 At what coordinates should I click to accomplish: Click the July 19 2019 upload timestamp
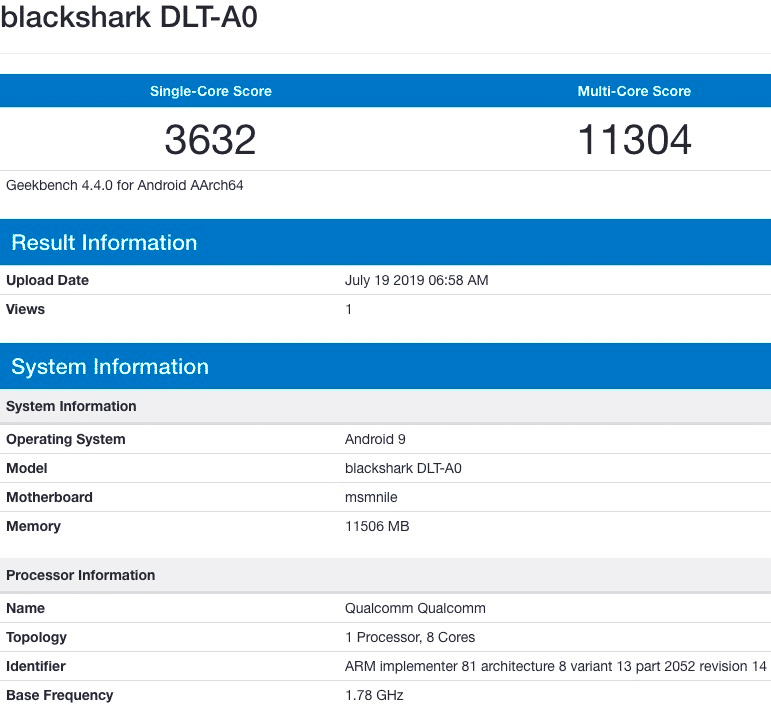coord(416,280)
